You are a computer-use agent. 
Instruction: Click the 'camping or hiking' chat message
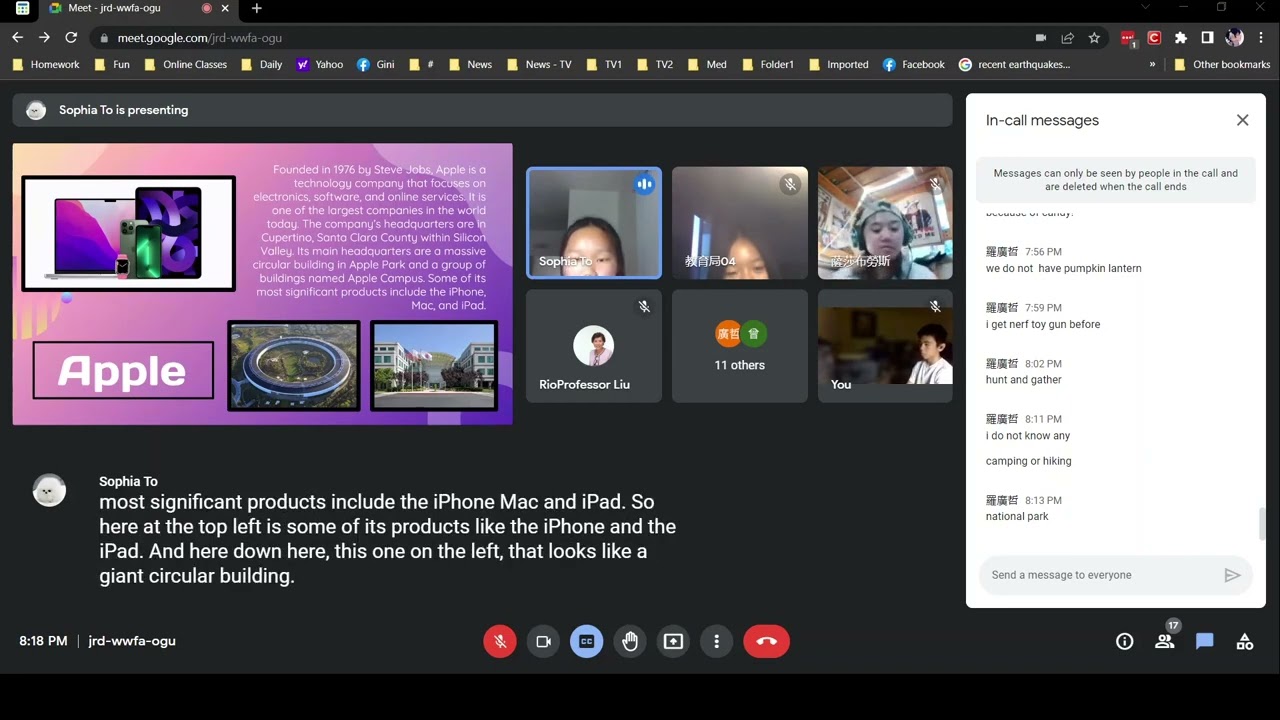(x=1029, y=461)
